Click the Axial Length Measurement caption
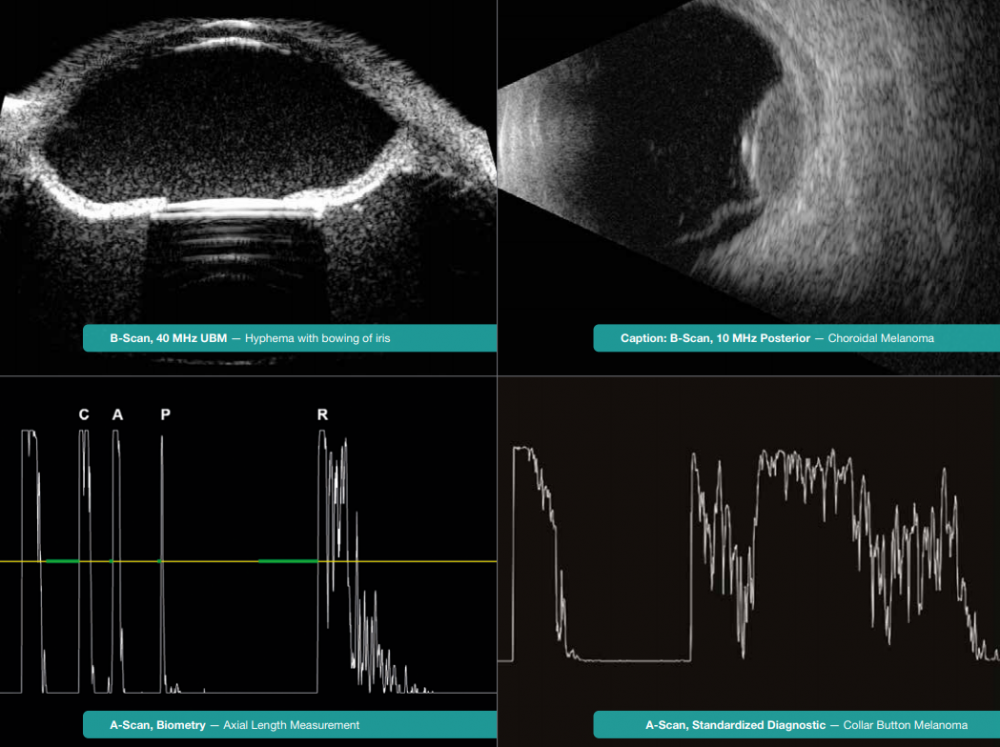Screen dimensions: 1000x747 click(x=290, y=725)
